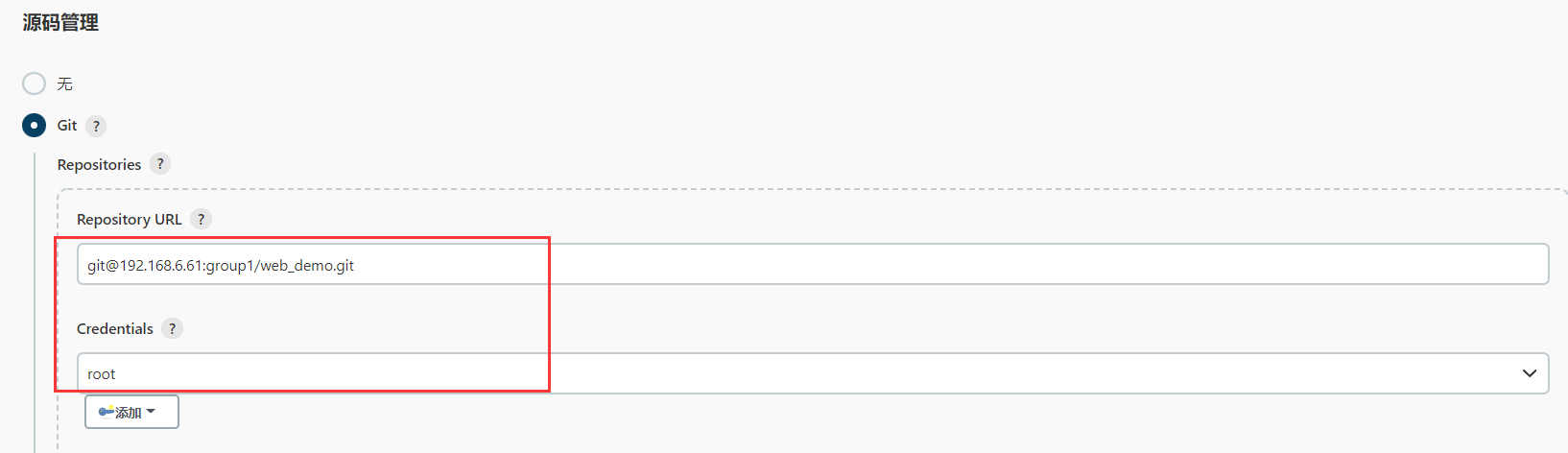This screenshot has width=1568, height=453.
Task: Focus the Repository URL input field
Action: [813, 264]
